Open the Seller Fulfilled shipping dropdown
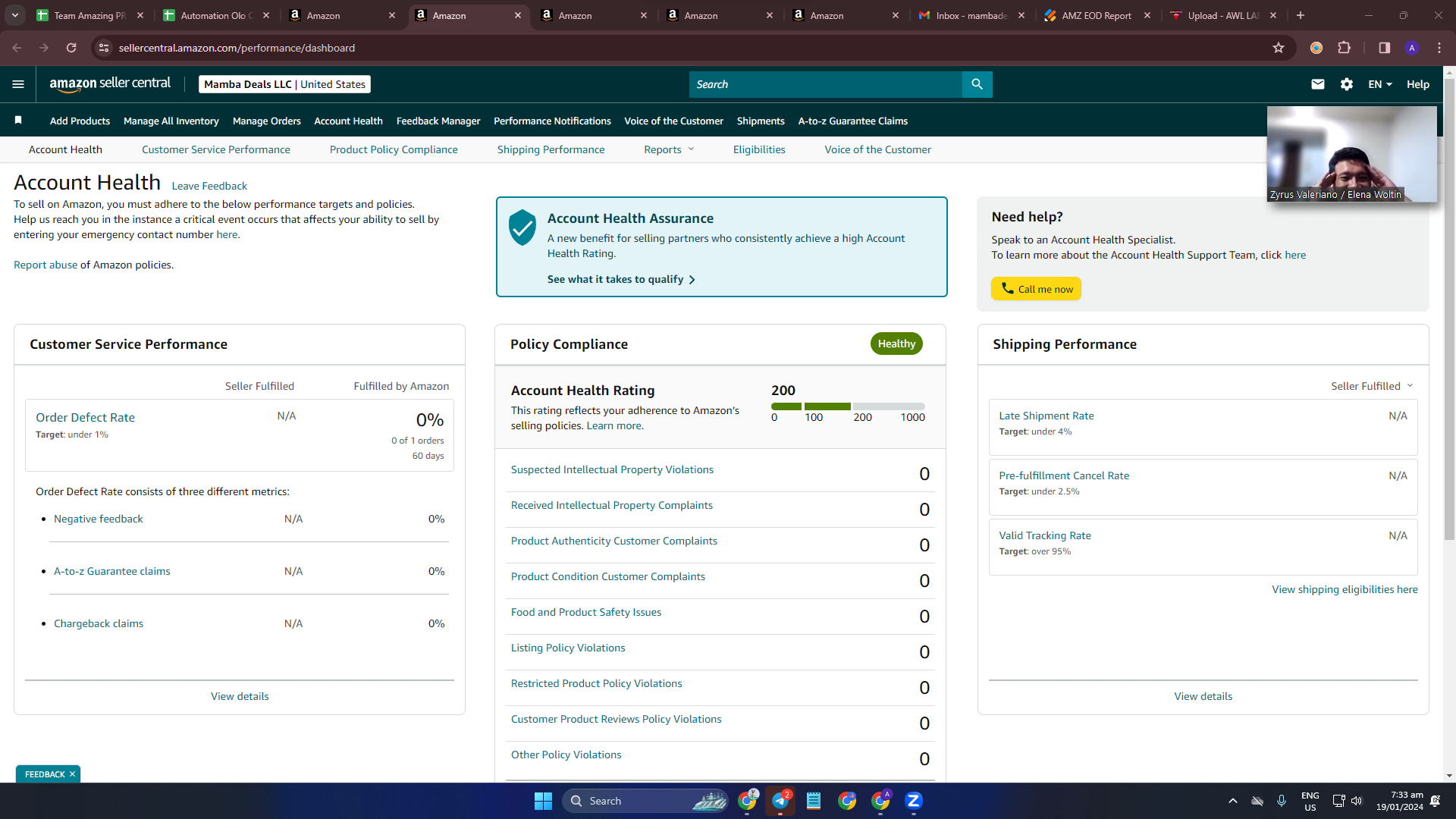Screen dimensions: 1456x819 (1372, 386)
